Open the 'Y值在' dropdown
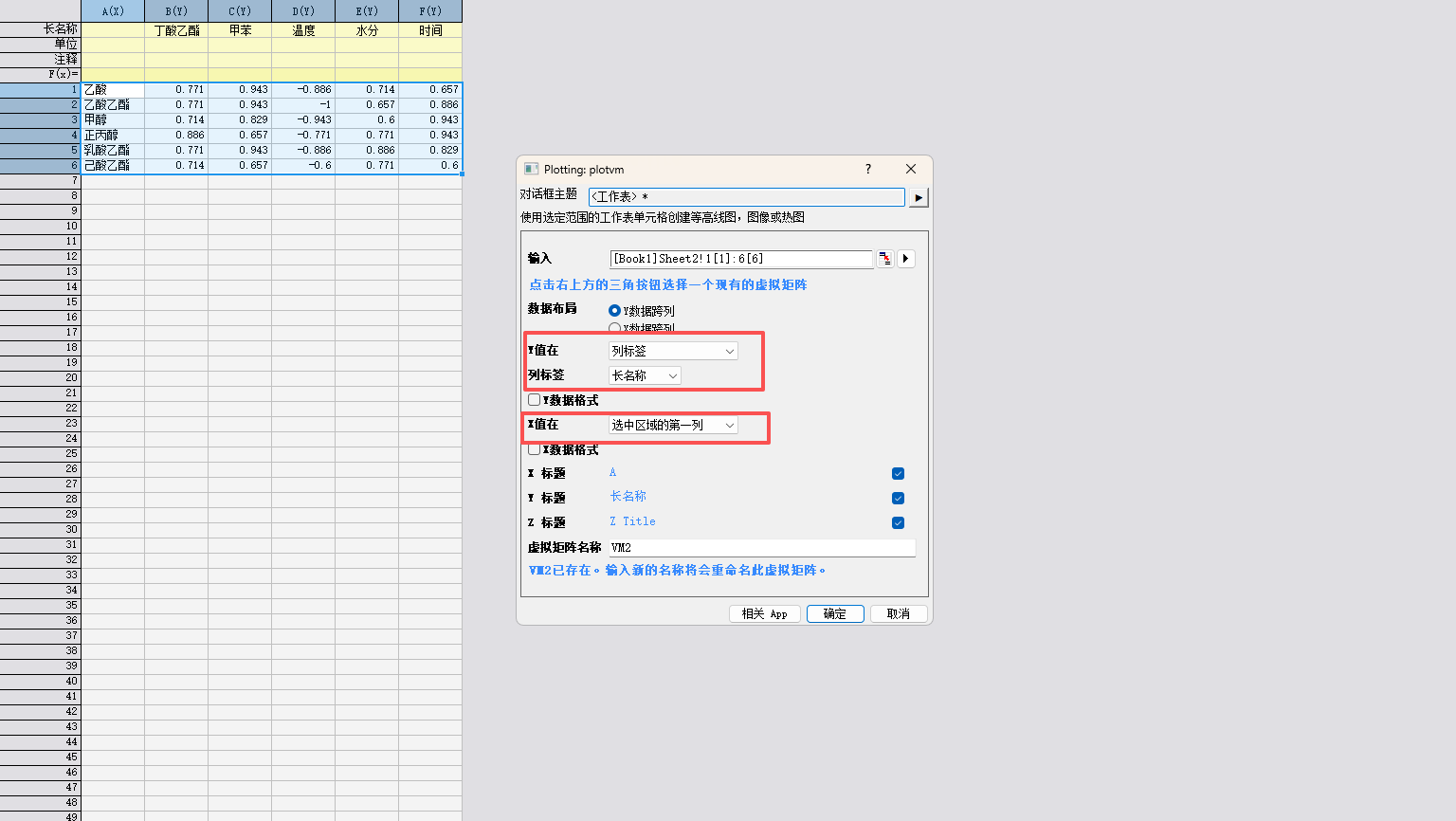Viewport: 1456px width, 821px height. pyautogui.click(x=672, y=351)
